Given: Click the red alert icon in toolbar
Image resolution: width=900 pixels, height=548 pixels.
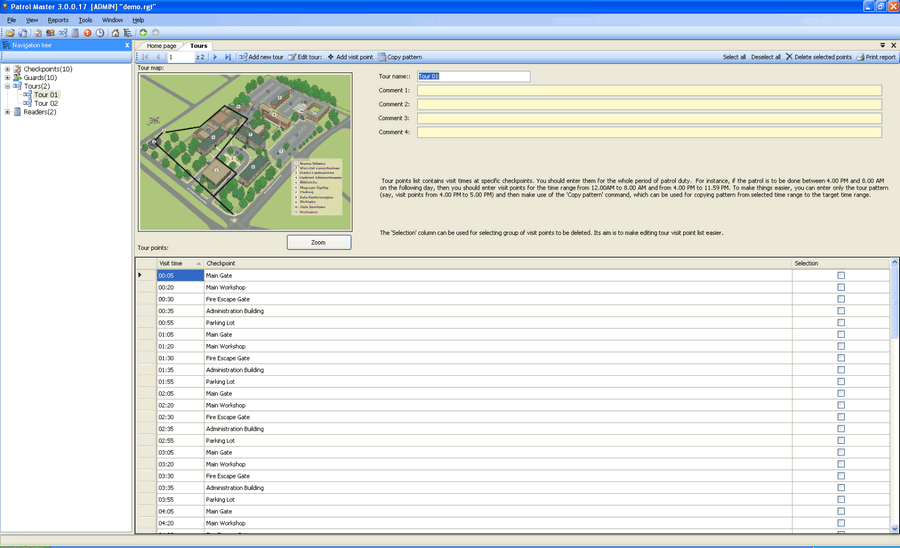Looking at the screenshot, I should [87, 33].
